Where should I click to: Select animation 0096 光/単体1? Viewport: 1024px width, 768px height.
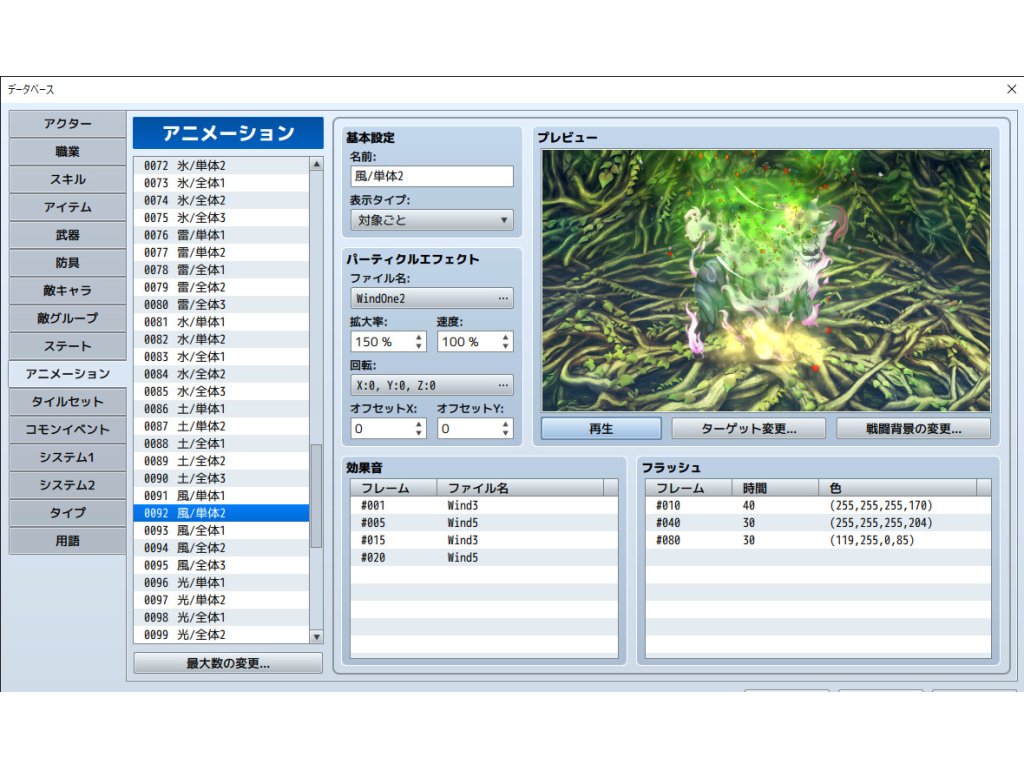[x=220, y=583]
